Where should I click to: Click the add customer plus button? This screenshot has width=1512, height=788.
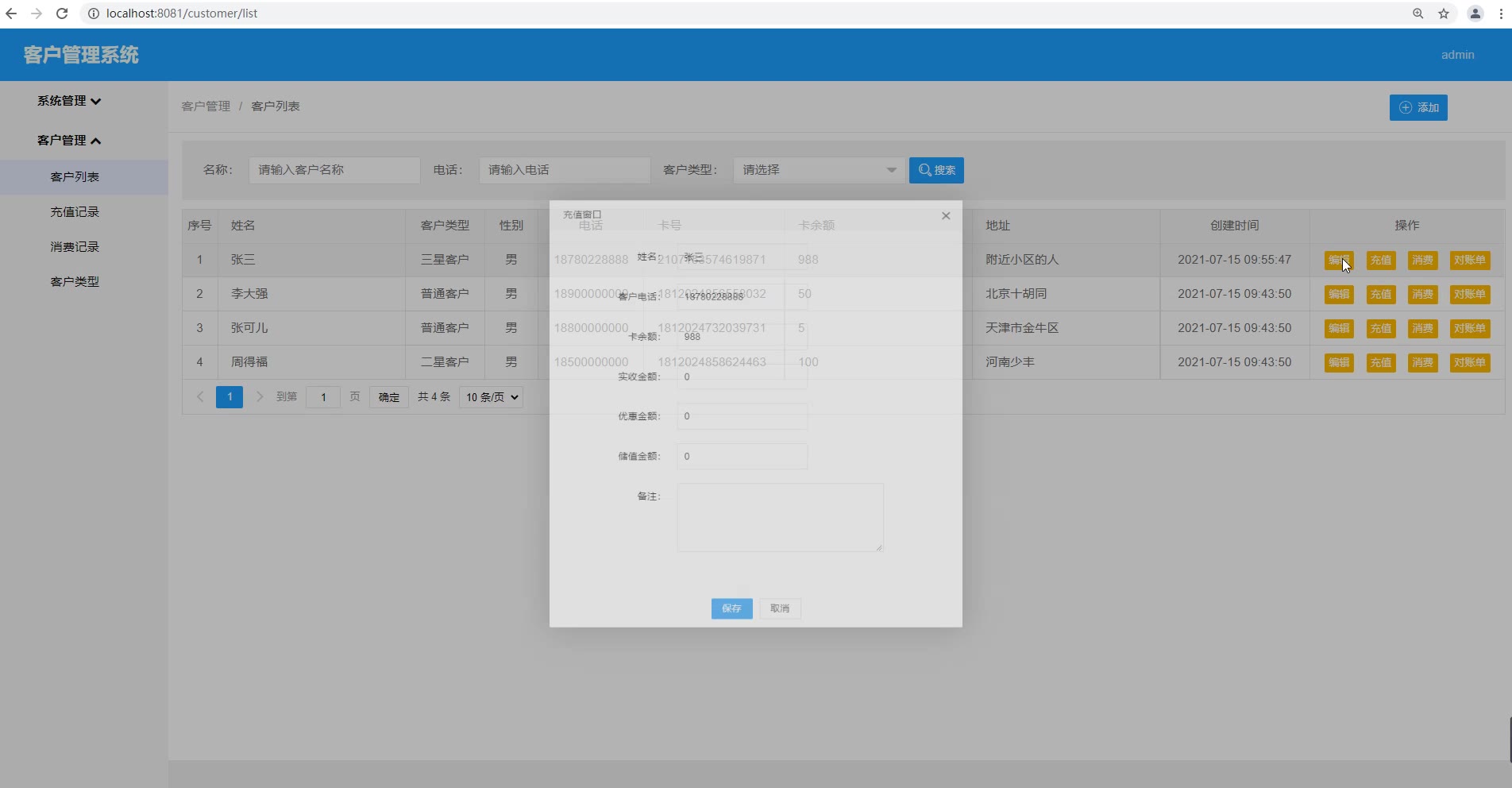[1418, 107]
